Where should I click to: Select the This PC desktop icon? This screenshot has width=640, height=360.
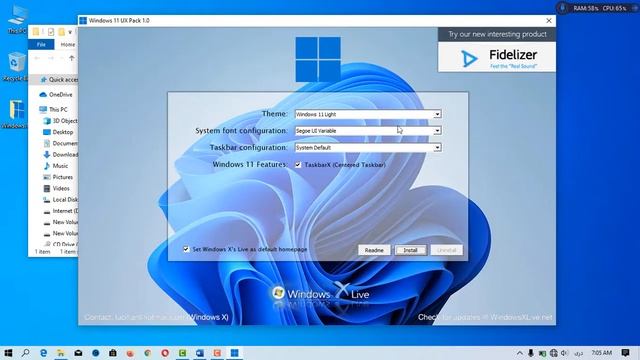point(17,20)
